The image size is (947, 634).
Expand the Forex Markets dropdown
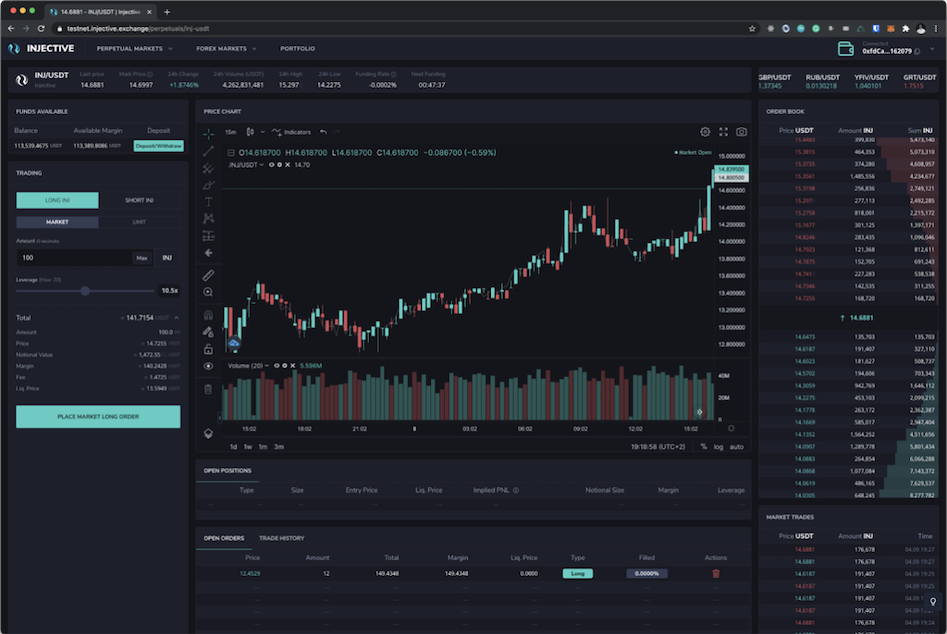[x=226, y=48]
